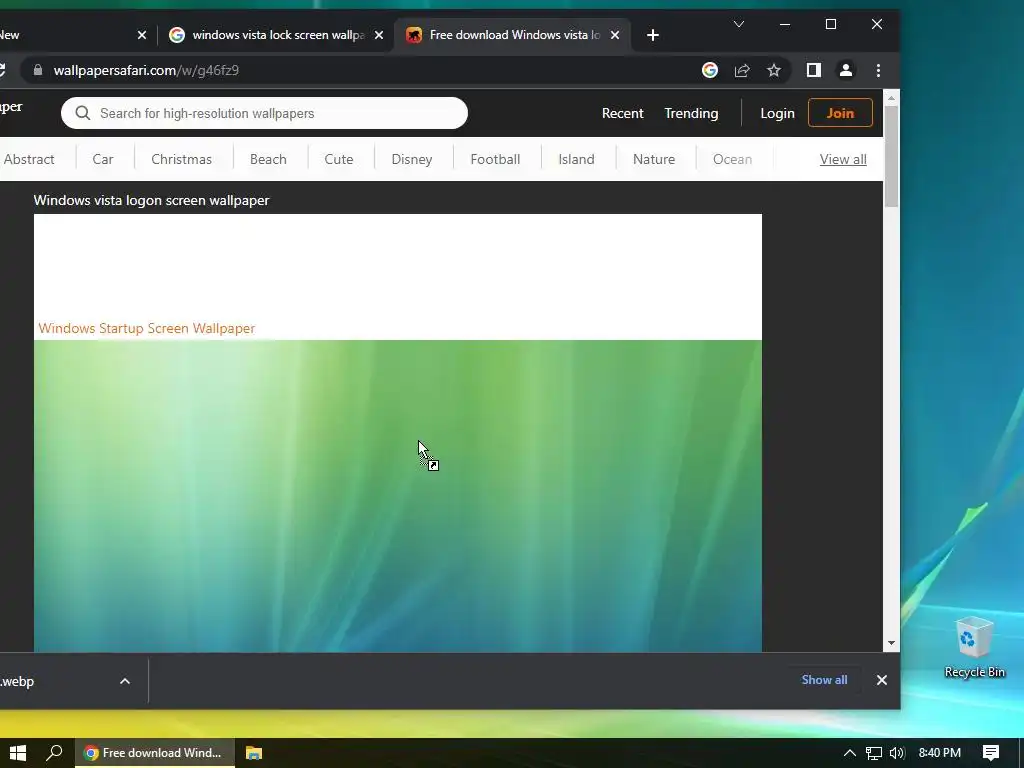
Task: Expand the .webp download options chevron
Action: 125,681
